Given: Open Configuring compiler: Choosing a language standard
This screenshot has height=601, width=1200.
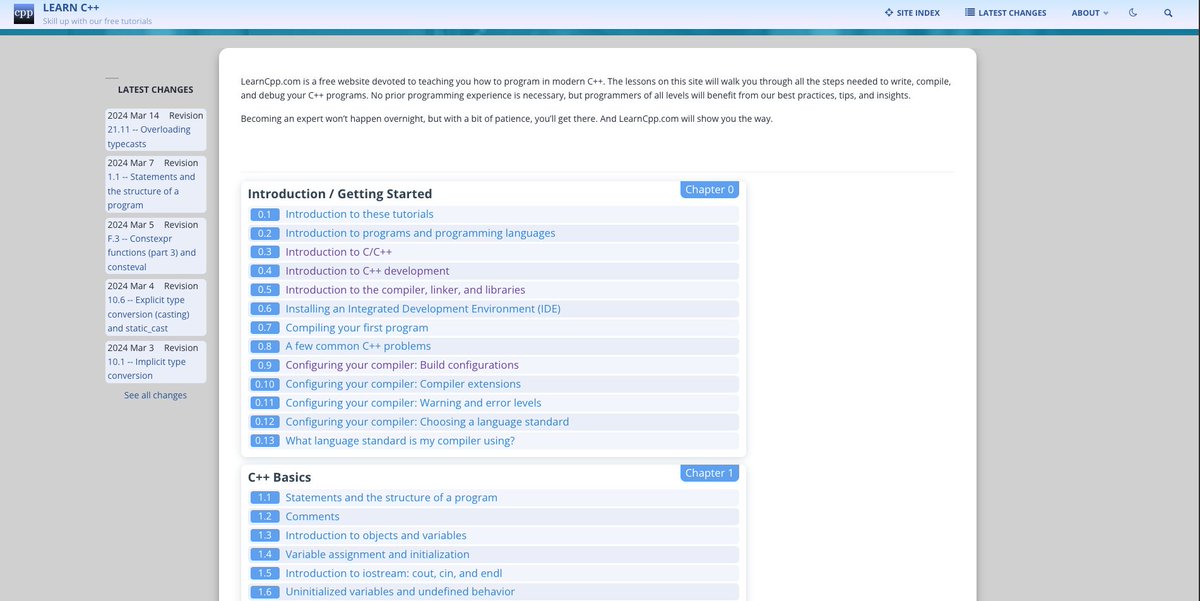Looking at the screenshot, I should [x=427, y=422].
